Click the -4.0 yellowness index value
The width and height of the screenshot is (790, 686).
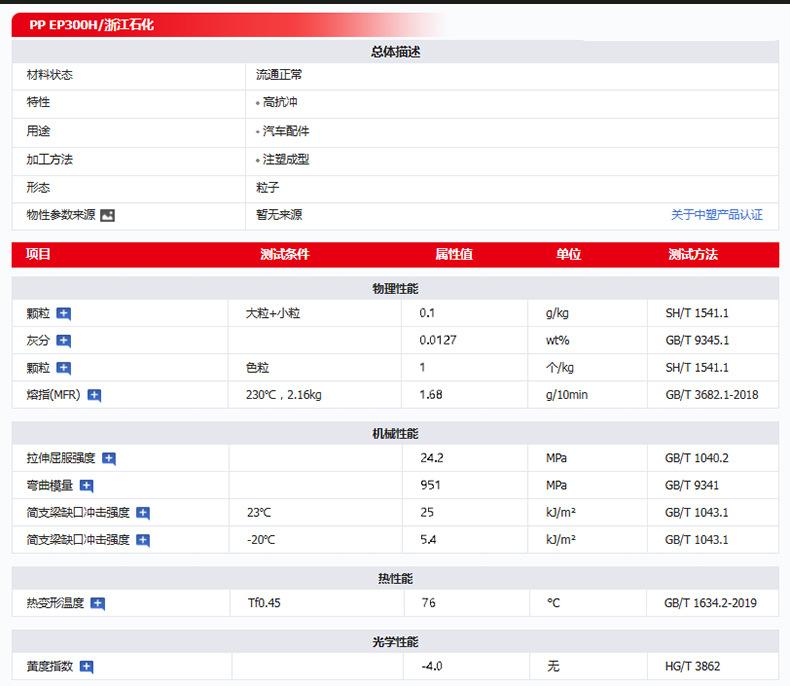click(x=432, y=666)
